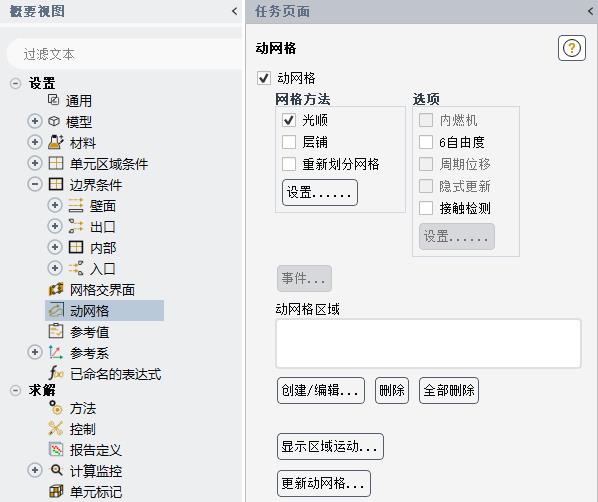Uncheck the 光顺 smoothing checkbox
The image size is (598, 502).
(289, 121)
